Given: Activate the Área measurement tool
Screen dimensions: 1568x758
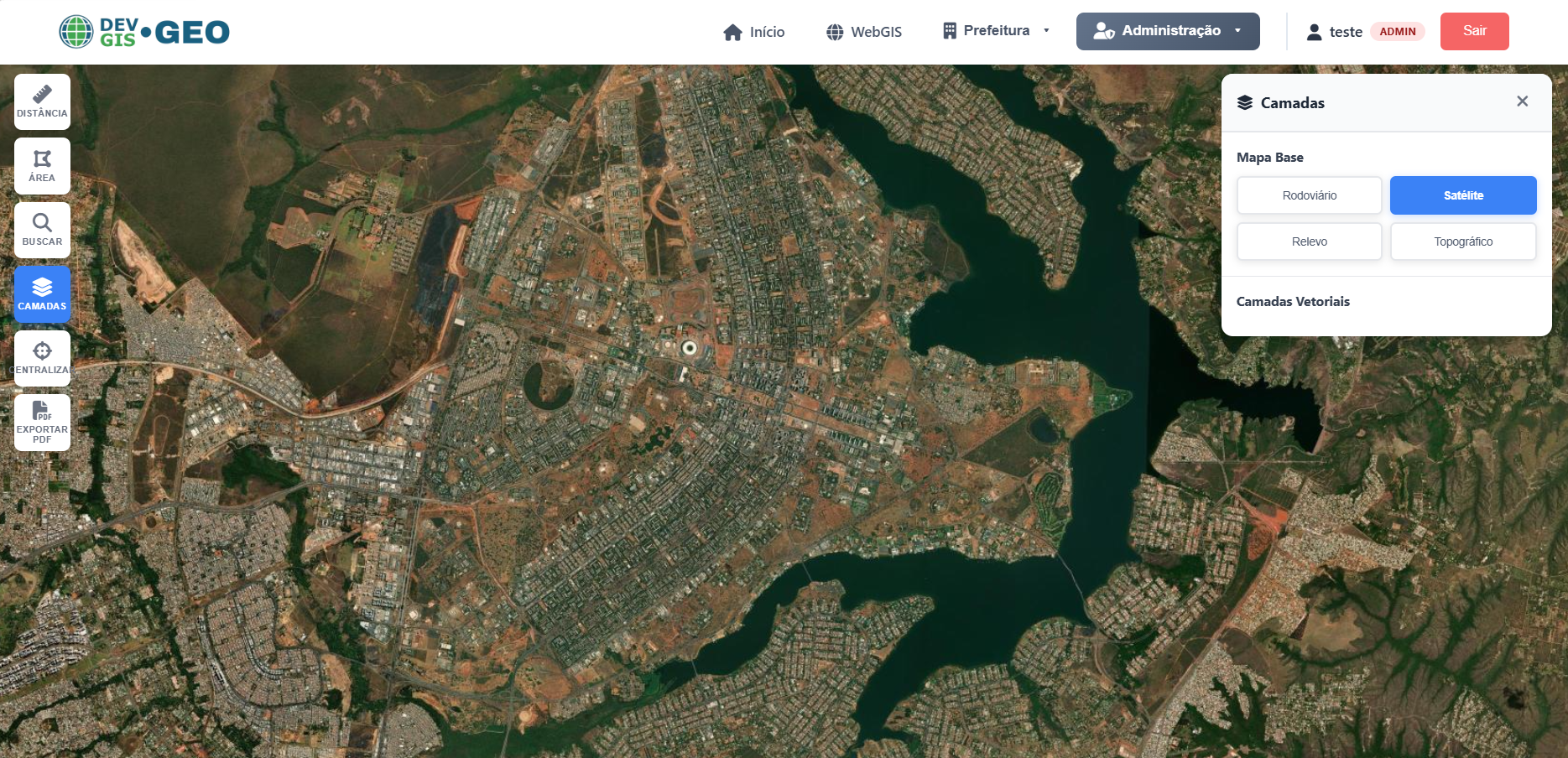Looking at the screenshot, I should 42,165.
